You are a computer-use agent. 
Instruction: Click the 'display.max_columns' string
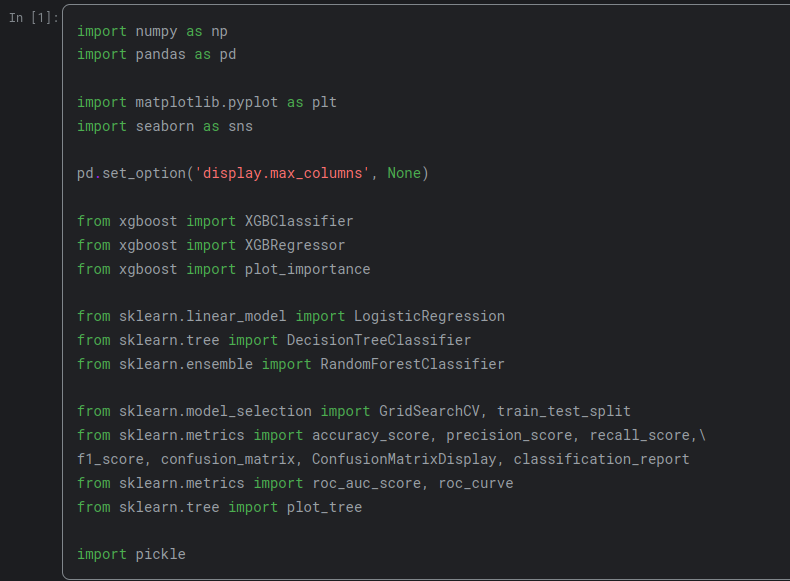(282, 173)
